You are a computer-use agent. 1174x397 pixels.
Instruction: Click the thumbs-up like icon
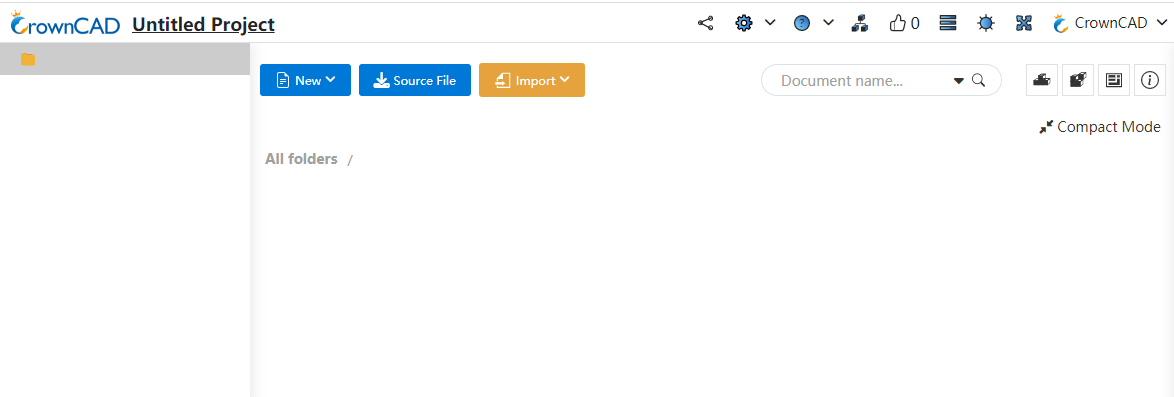(898, 23)
